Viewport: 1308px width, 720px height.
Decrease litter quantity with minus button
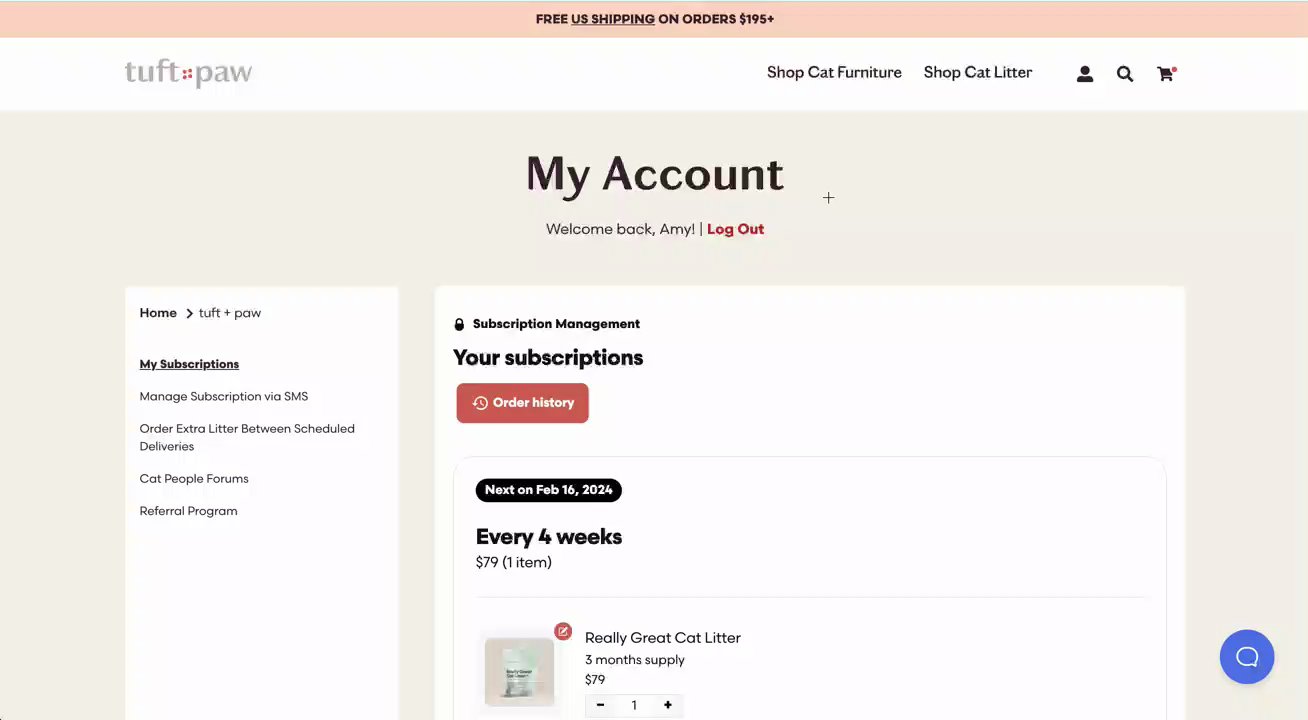(600, 705)
